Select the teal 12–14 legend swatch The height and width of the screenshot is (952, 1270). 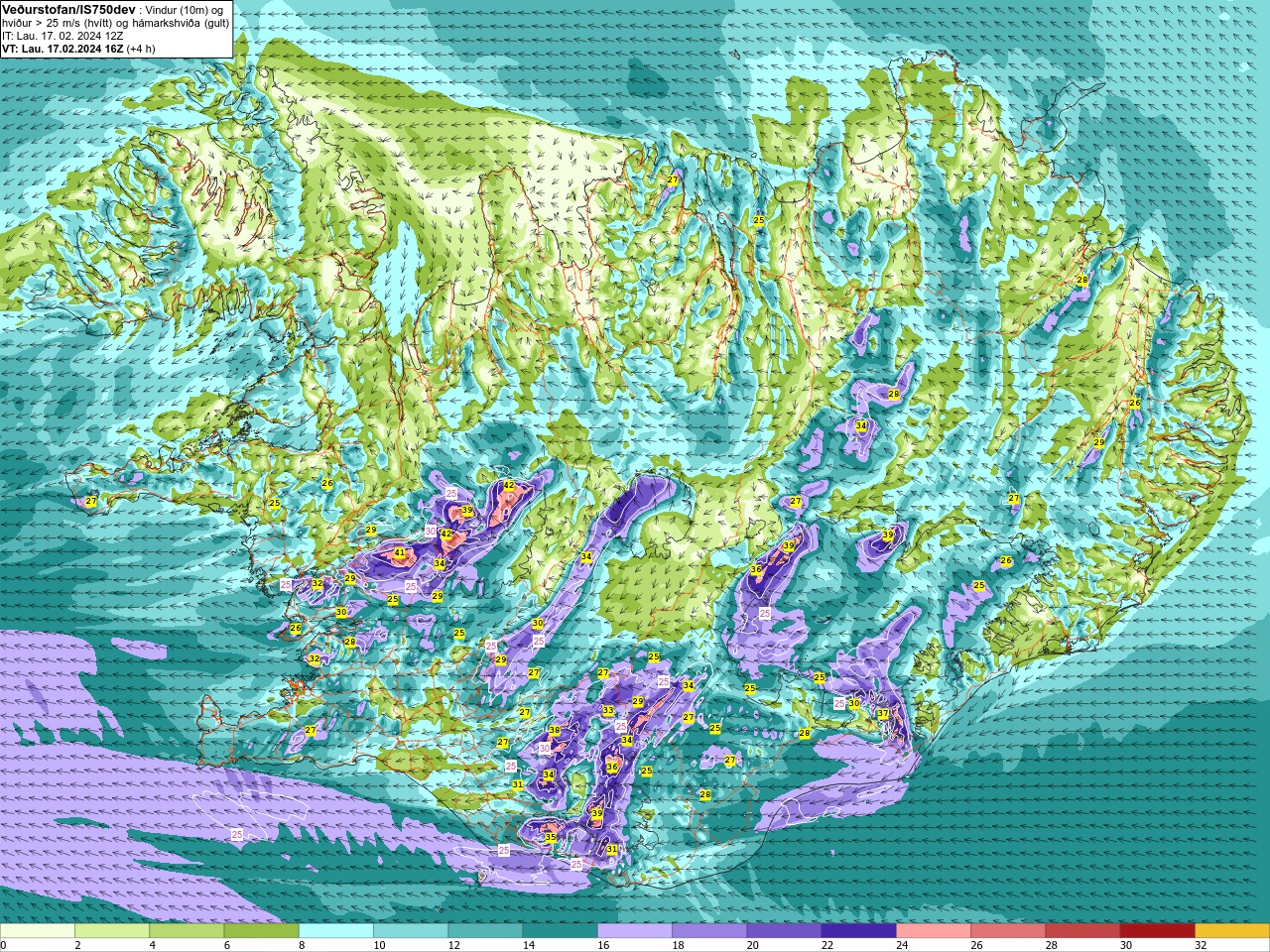coord(485,931)
